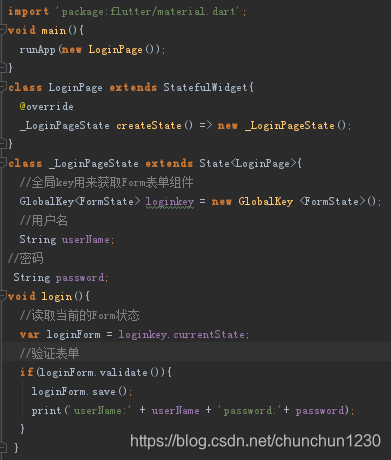
Task: Click the 'if' keyword in login method
Action: (x=26, y=372)
